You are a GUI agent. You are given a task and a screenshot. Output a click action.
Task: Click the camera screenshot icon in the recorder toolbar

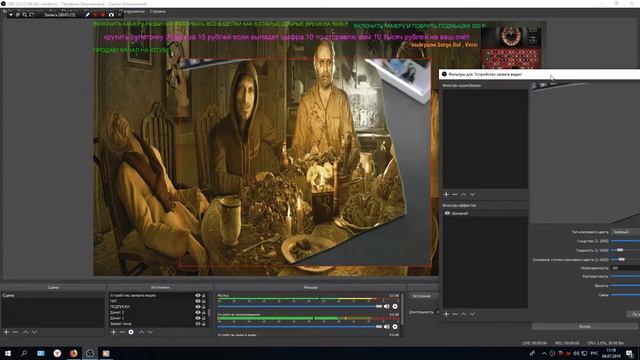111,15
